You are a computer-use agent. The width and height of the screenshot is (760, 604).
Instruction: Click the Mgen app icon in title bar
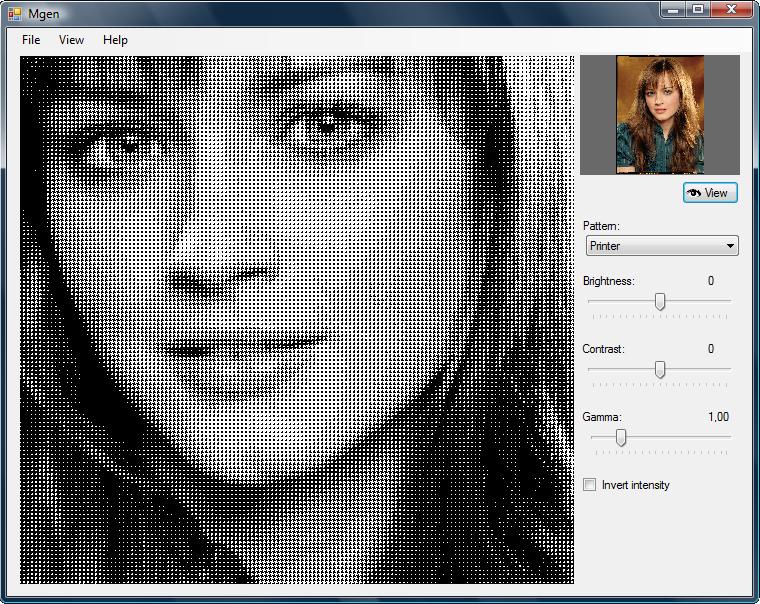click(15, 14)
